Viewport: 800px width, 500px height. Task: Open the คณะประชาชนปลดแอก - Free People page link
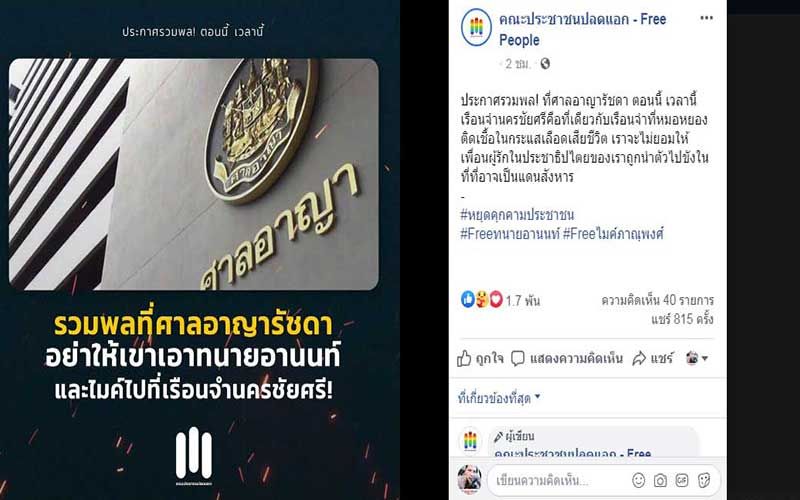click(x=582, y=29)
